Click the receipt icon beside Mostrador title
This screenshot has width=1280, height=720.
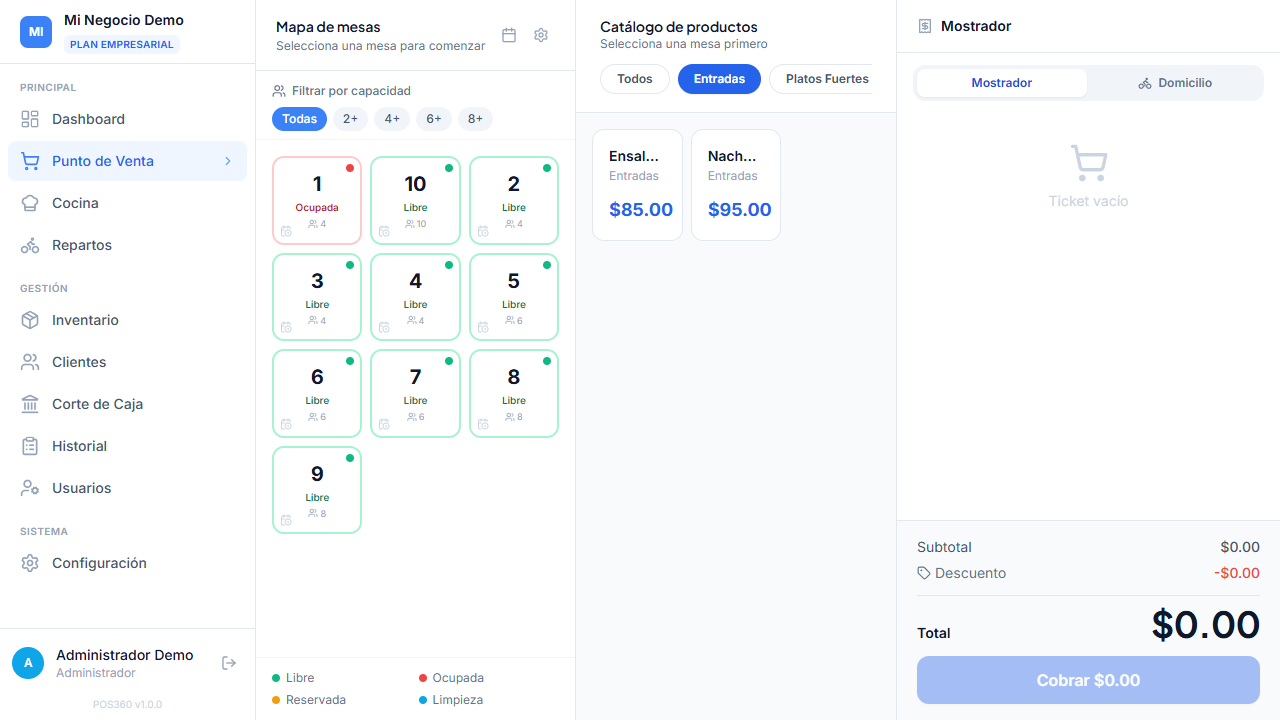click(x=925, y=26)
